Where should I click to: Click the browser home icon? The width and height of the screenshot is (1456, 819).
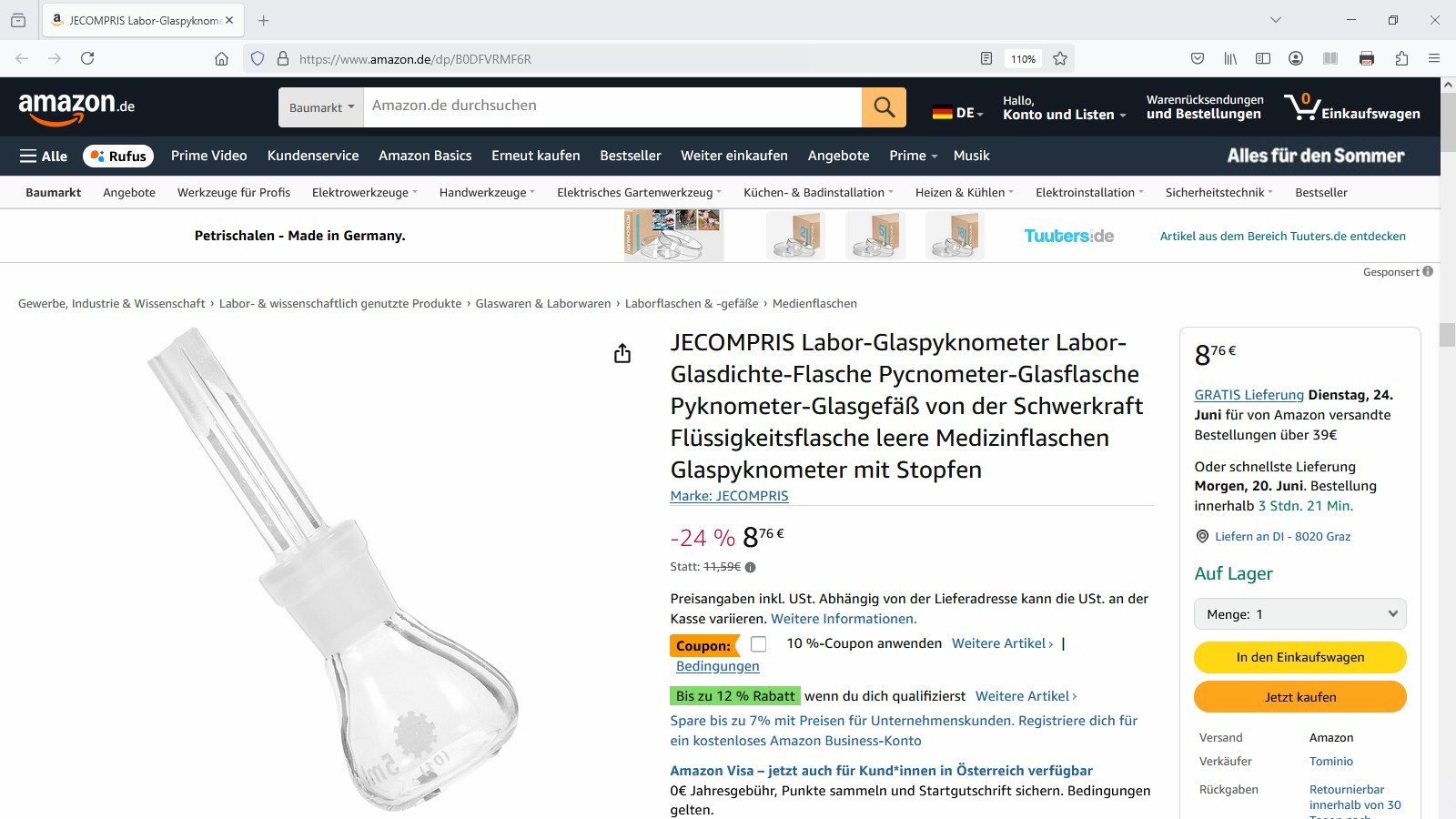pos(221,58)
